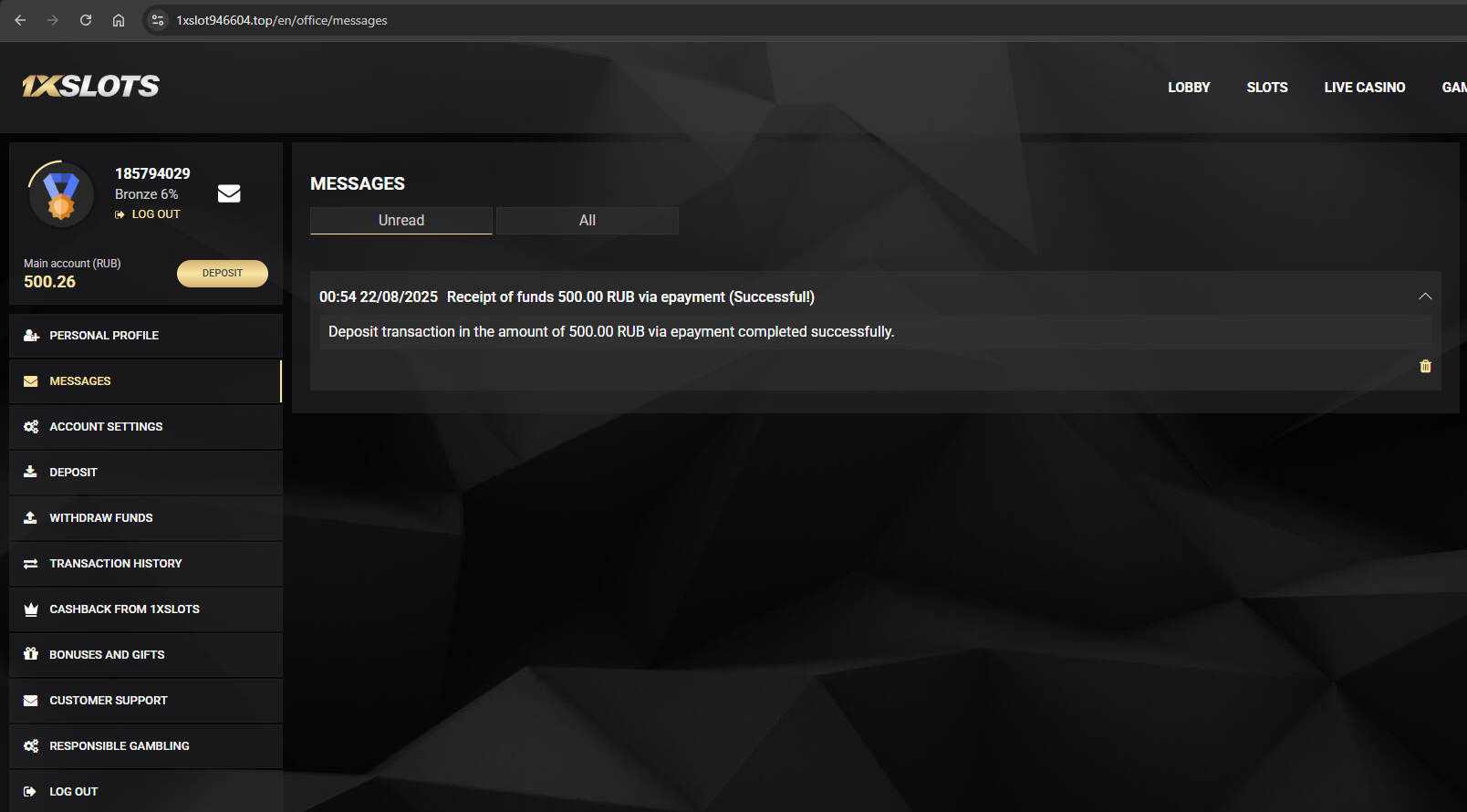Go to browser home page icon

coord(119,20)
